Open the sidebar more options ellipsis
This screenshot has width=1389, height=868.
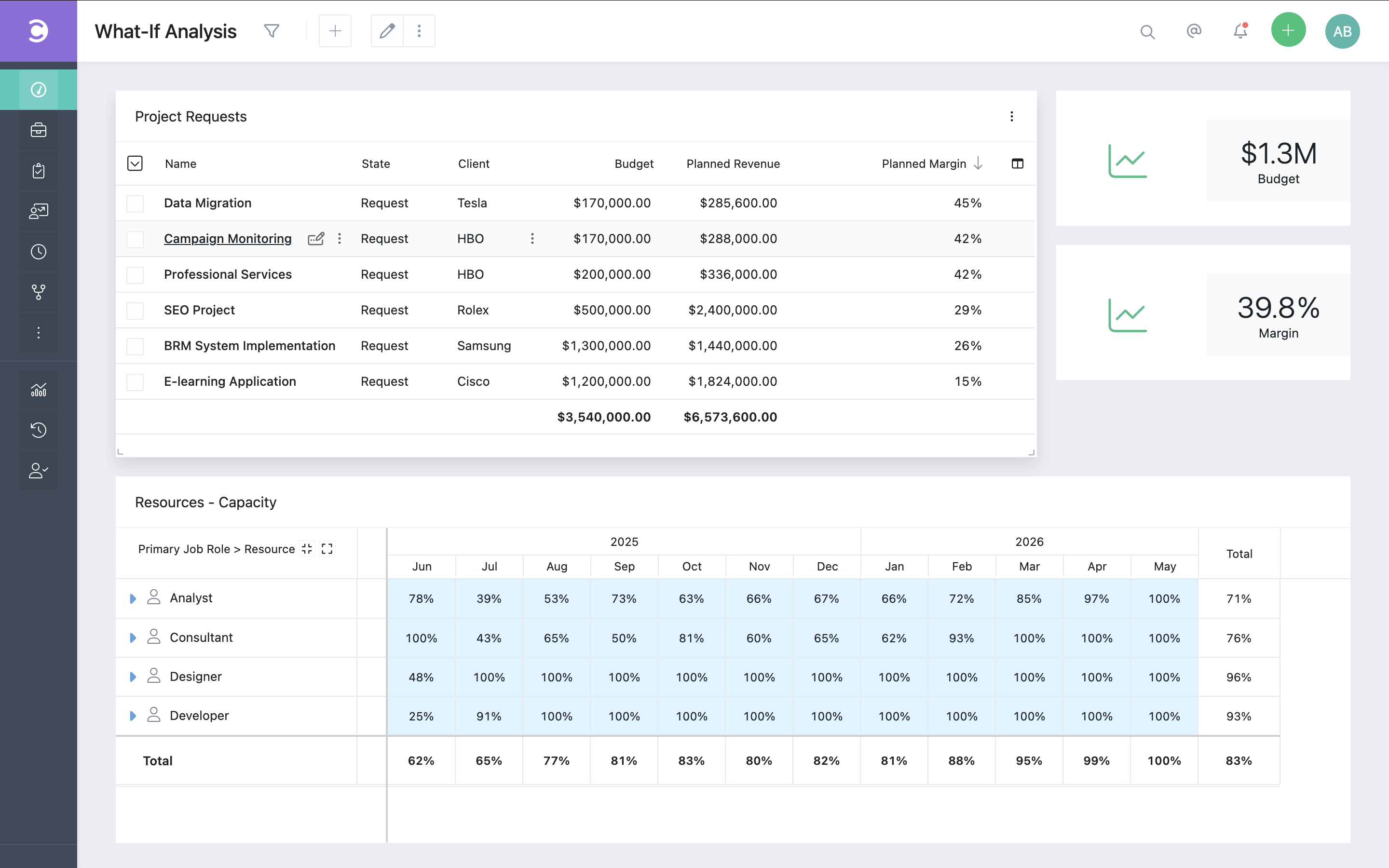click(39, 332)
